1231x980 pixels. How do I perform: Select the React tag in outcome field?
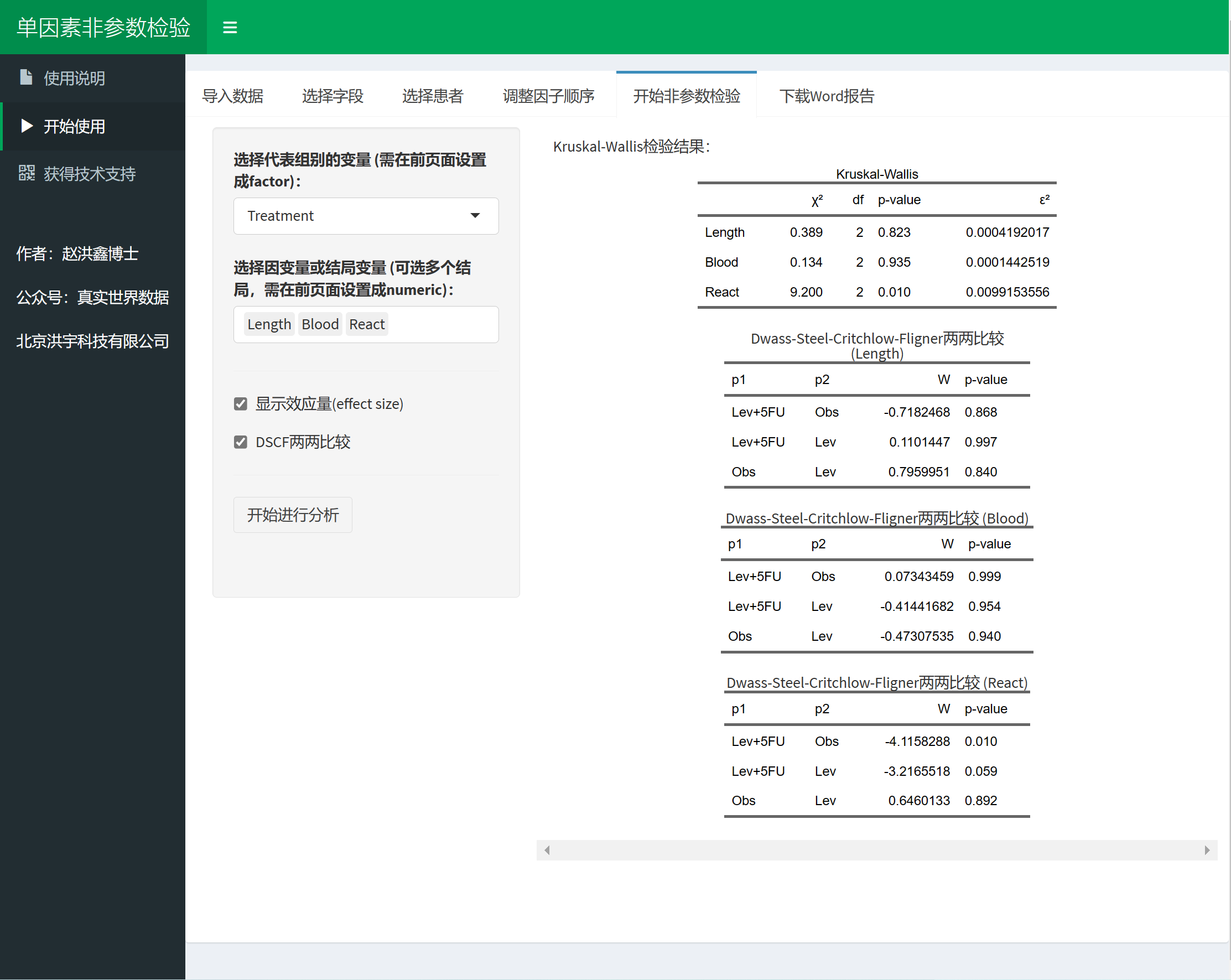(367, 324)
